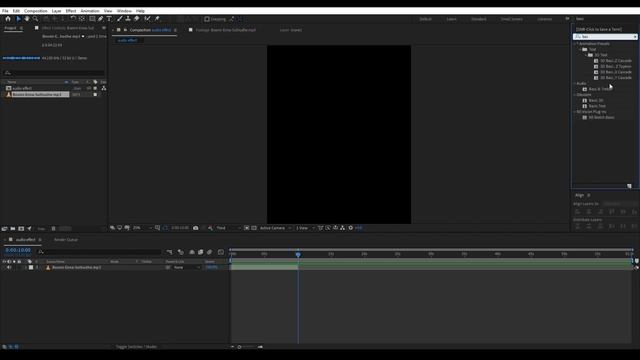
Task: Toggle Hide Shy Layers switch in timeline
Action: pos(191,252)
